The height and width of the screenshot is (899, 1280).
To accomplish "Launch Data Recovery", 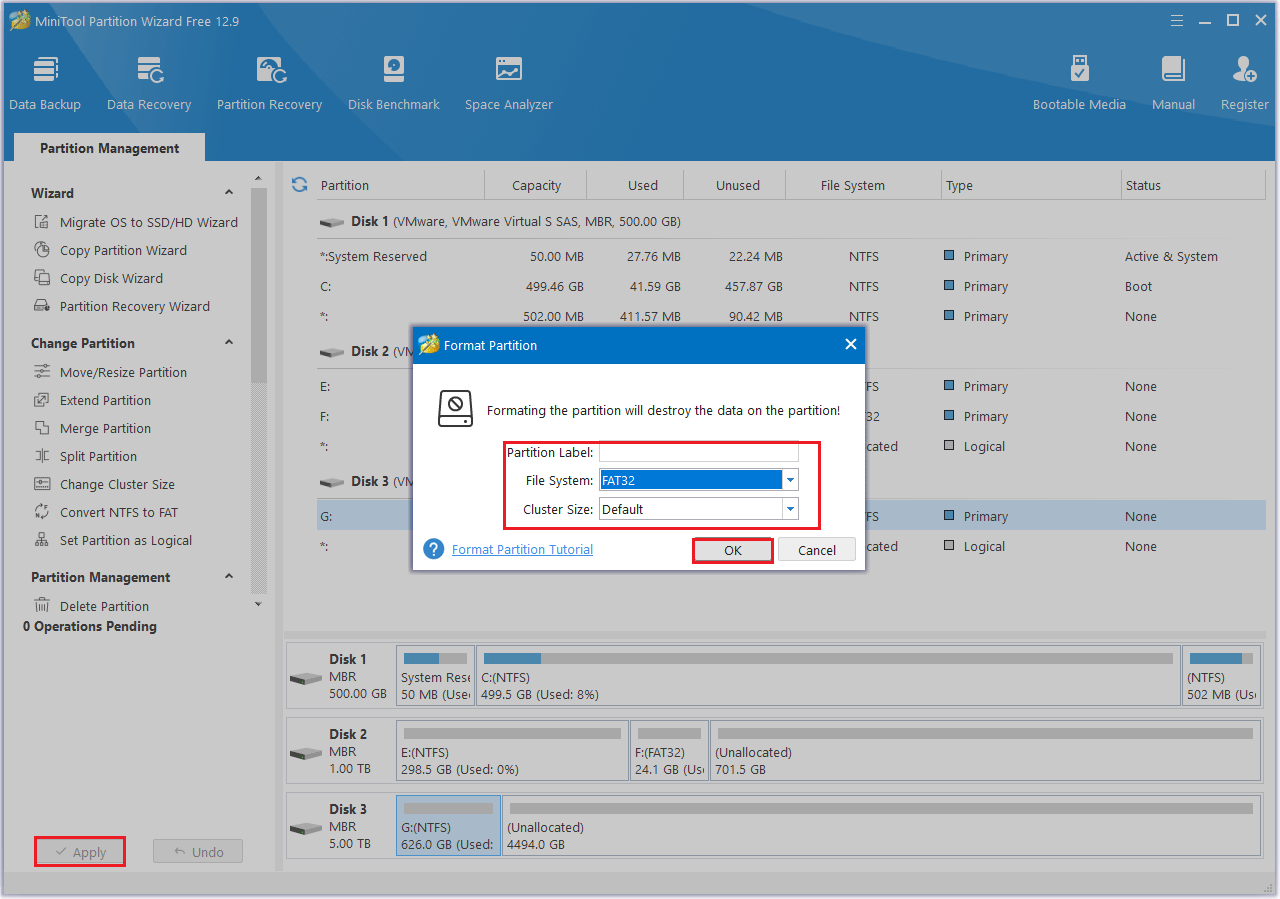I will click(x=148, y=80).
